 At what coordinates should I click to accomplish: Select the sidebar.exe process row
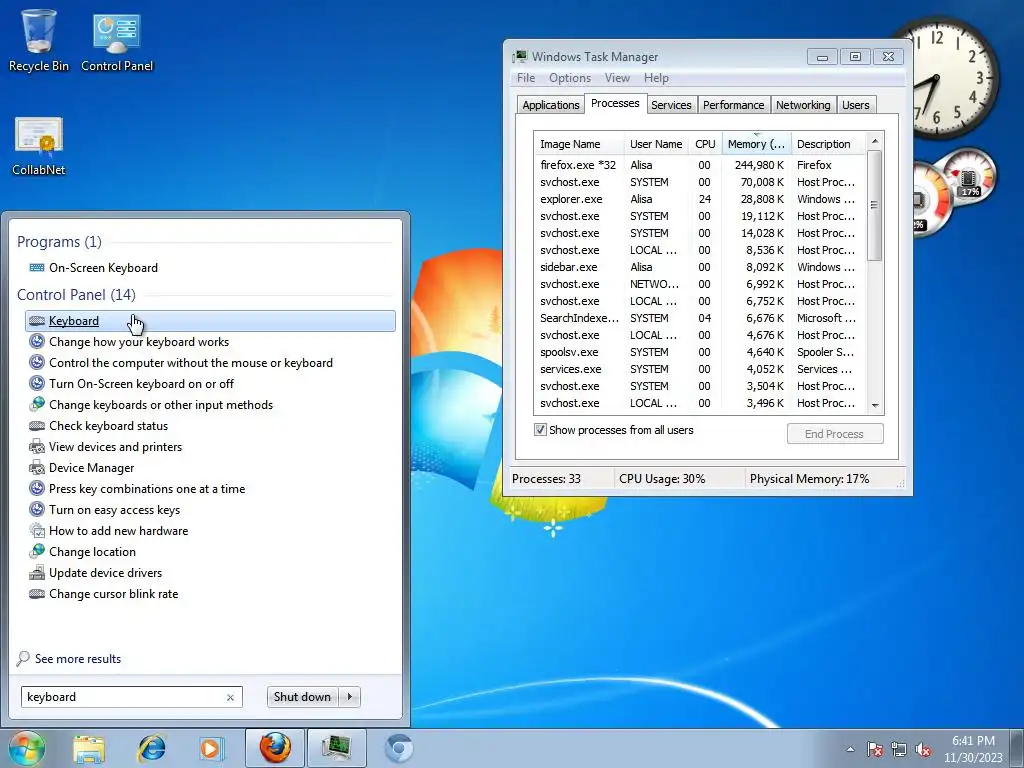(700, 267)
